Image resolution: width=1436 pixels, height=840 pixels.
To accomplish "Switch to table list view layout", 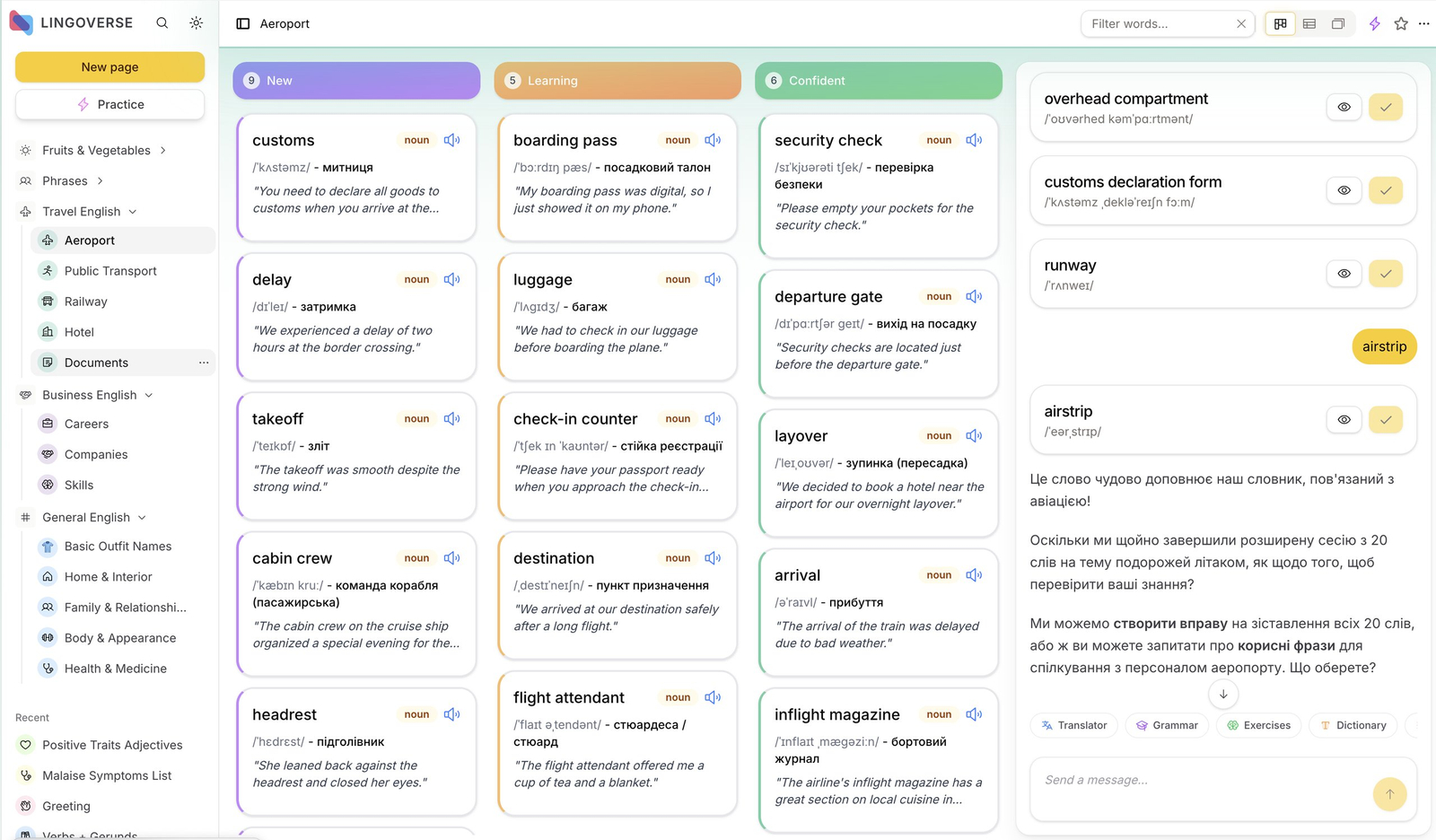I will (x=1309, y=24).
